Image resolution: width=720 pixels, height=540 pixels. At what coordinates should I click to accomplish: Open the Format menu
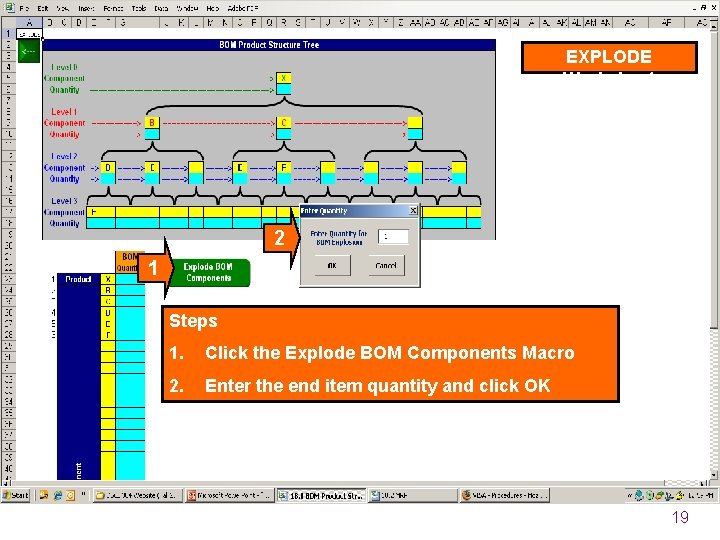[113, 8]
